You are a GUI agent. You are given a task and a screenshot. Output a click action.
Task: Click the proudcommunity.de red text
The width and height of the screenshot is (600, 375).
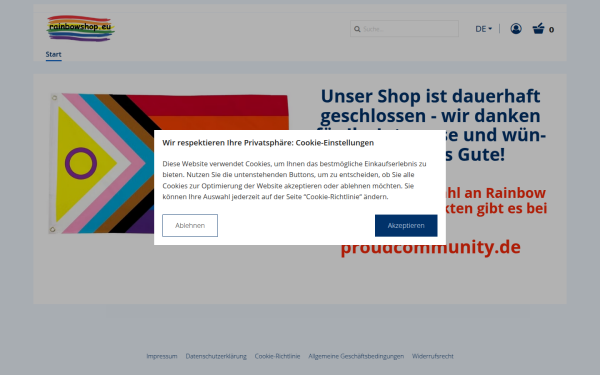[430, 249]
